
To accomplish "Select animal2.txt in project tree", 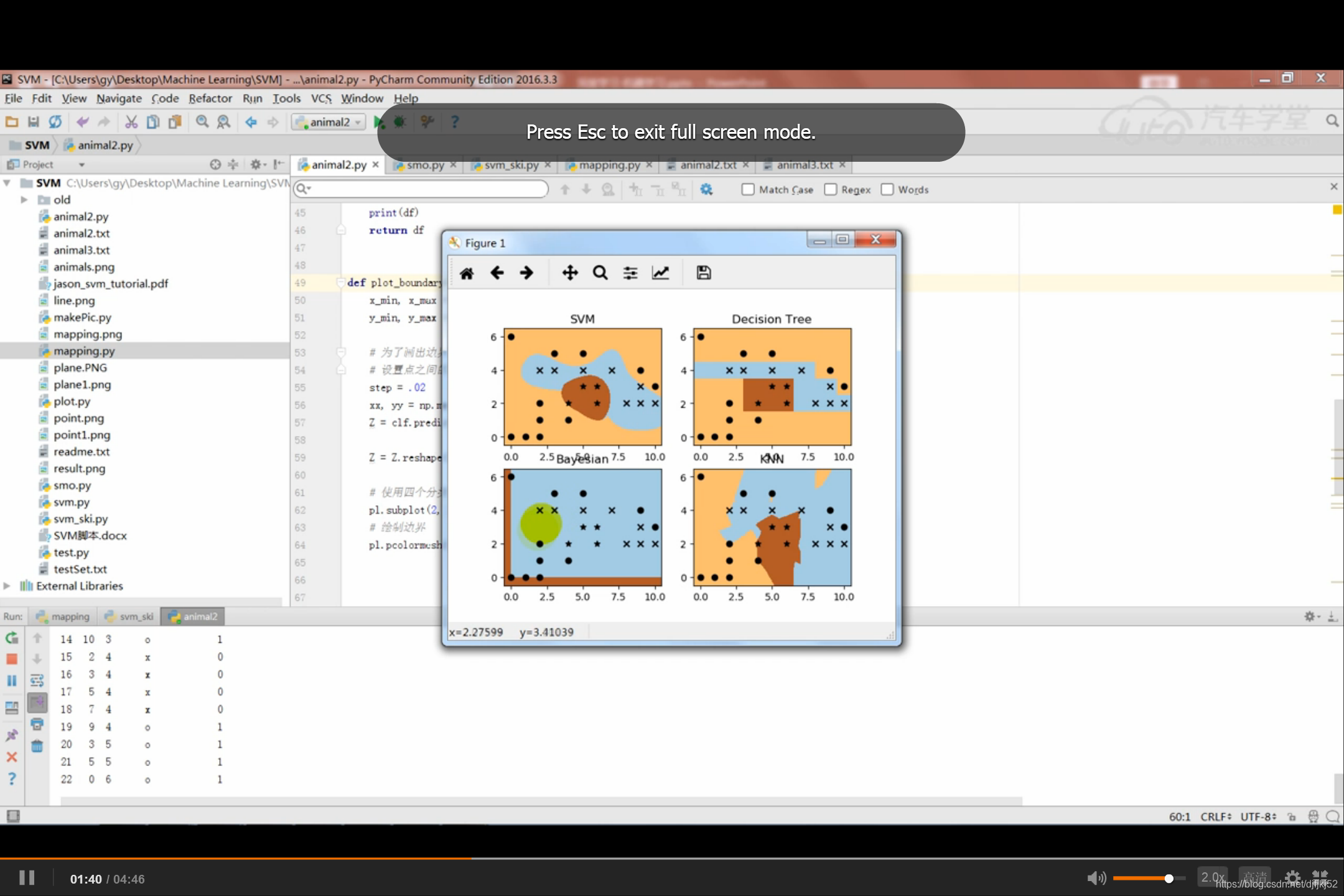I will 82,233.
